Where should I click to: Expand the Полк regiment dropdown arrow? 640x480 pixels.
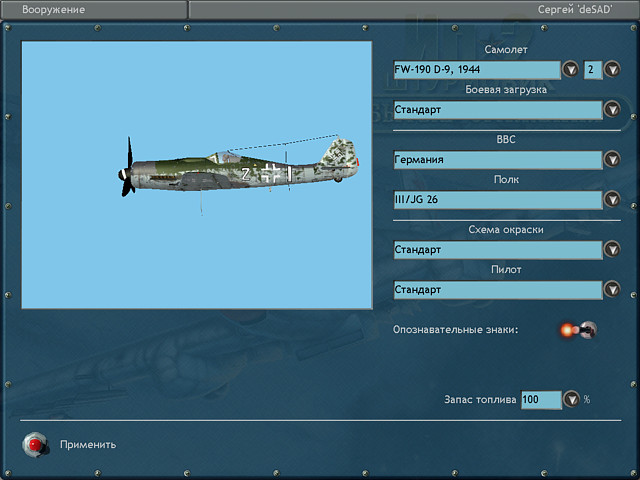coord(612,199)
